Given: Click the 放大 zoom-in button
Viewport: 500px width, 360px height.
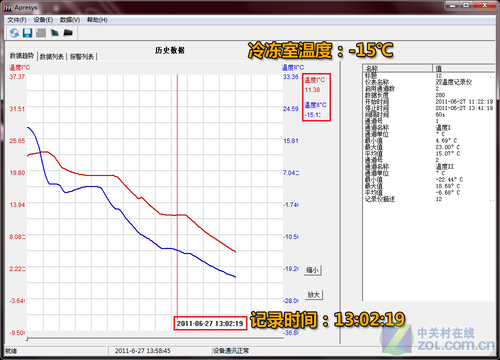Looking at the screenshot, I should (x=314, y=294).
